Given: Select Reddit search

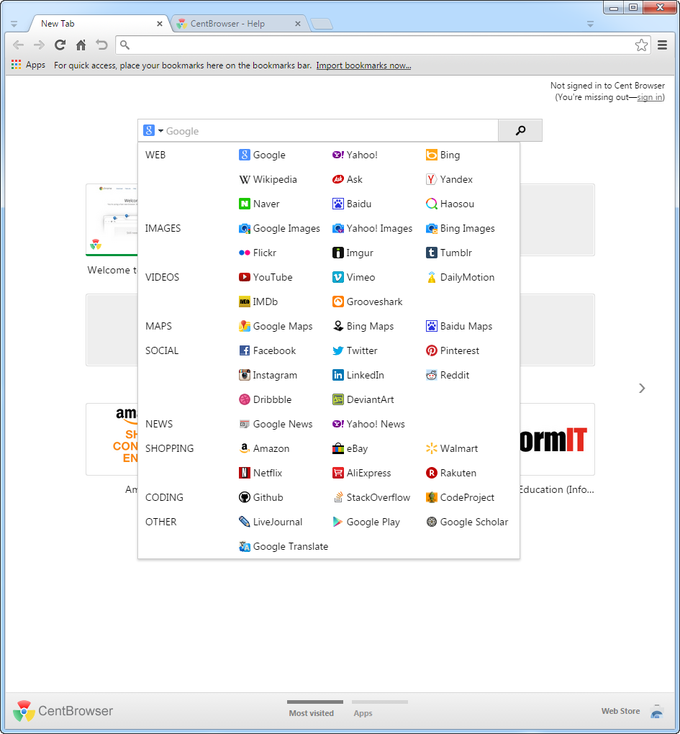Looking at the screenshot, I should coord(447,375).
